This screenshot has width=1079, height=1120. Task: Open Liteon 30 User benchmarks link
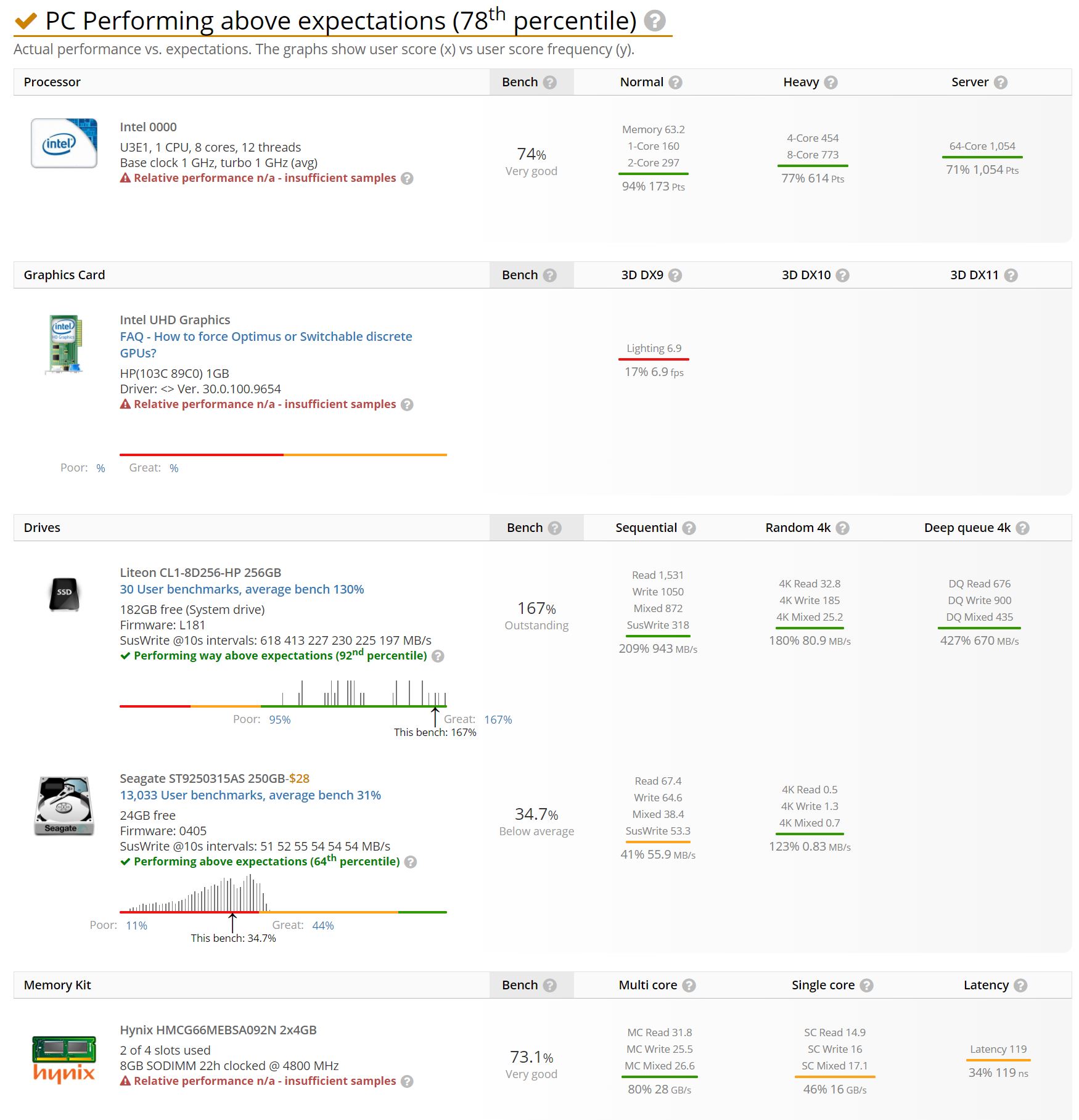pos(242,589)
